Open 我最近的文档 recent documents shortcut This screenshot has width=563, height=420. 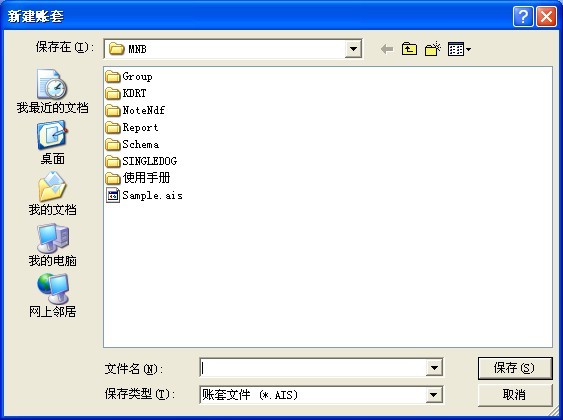pyautogui.click(x=52, y=91)
